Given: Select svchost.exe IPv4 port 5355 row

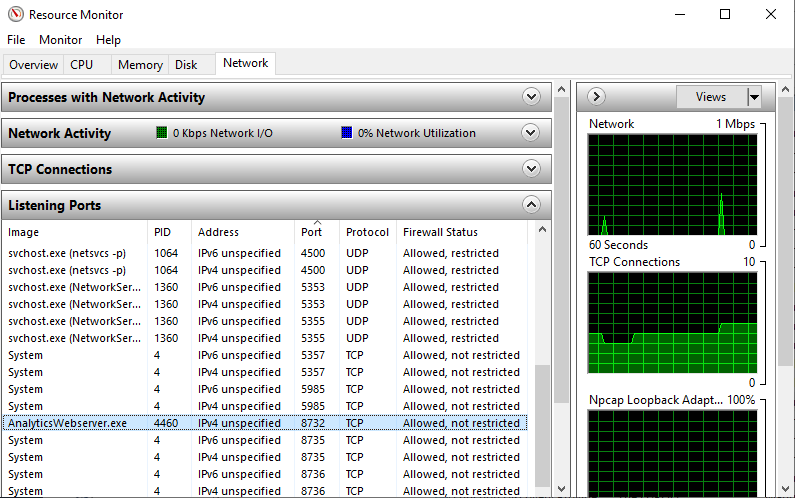Looking at the screenshot, I should coord(265,338).
